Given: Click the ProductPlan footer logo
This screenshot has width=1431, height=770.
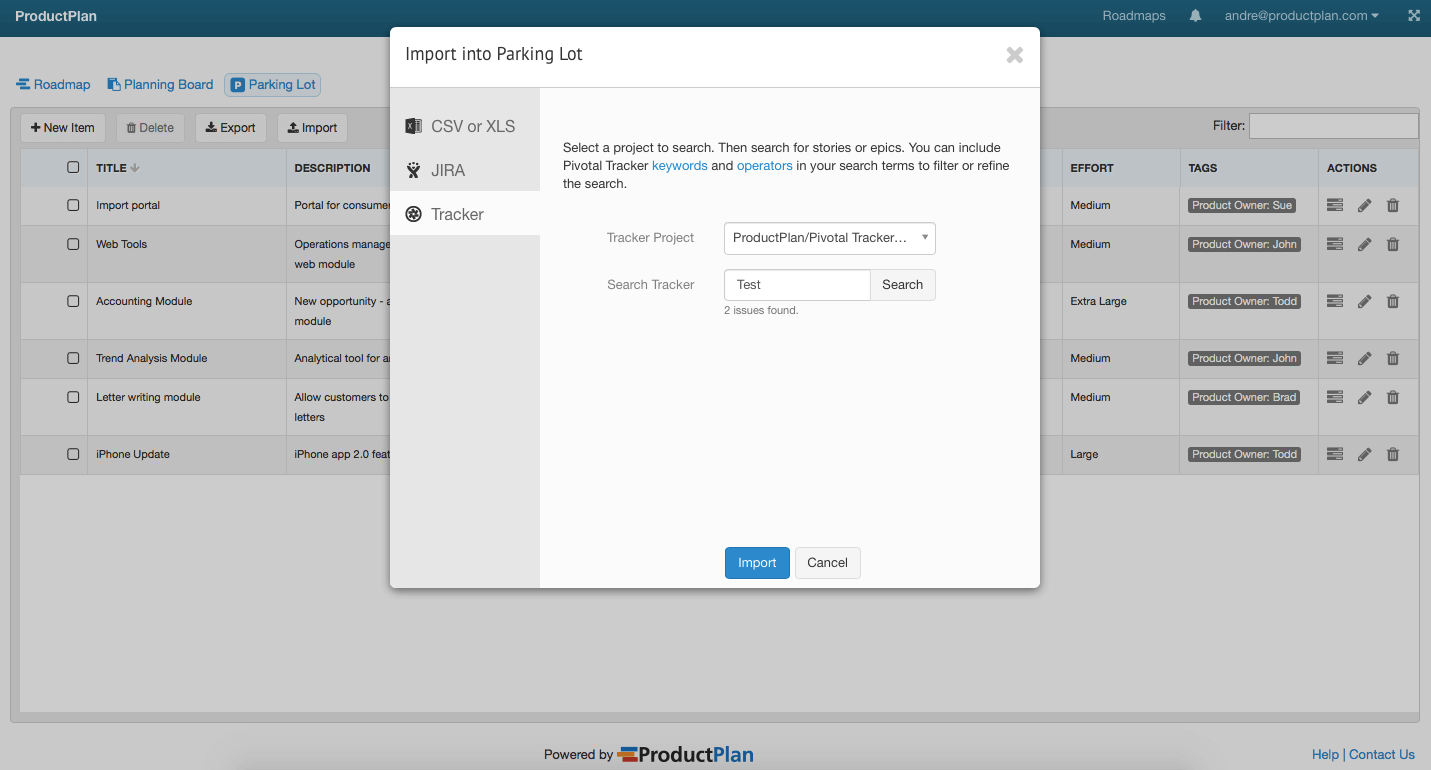Looking at the screenshot, I should [686, 755].
